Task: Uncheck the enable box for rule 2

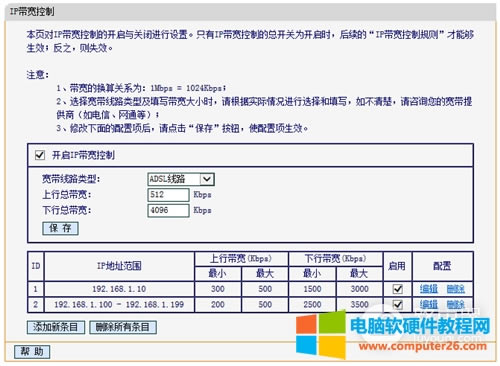Action: (x=397, y=304)
